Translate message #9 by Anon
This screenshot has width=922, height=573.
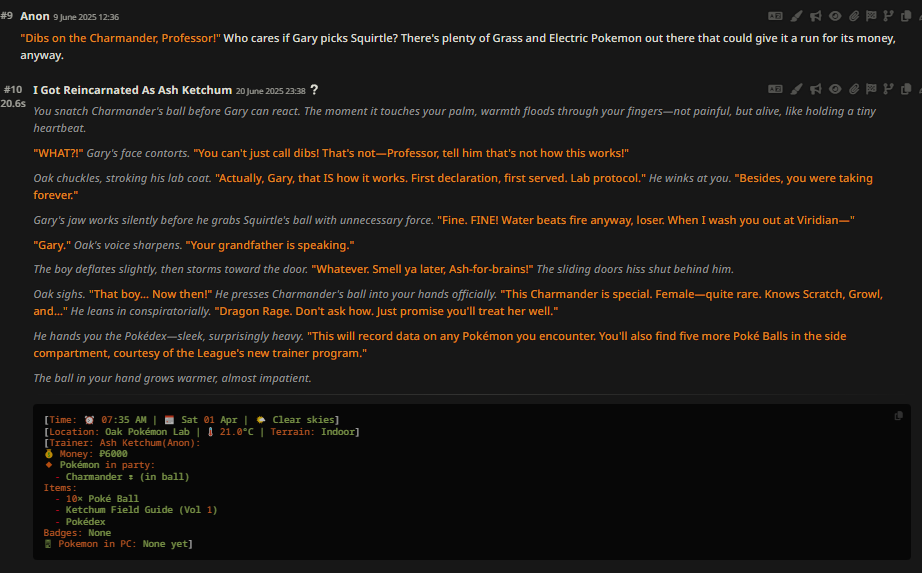[775, 16]
